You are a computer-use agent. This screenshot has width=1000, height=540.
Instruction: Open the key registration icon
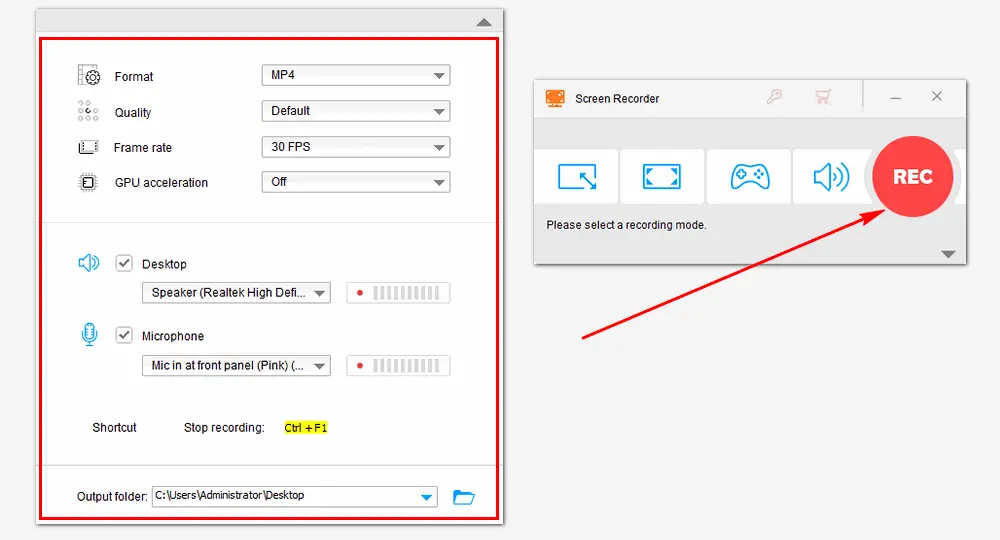(x=774, y=97)
